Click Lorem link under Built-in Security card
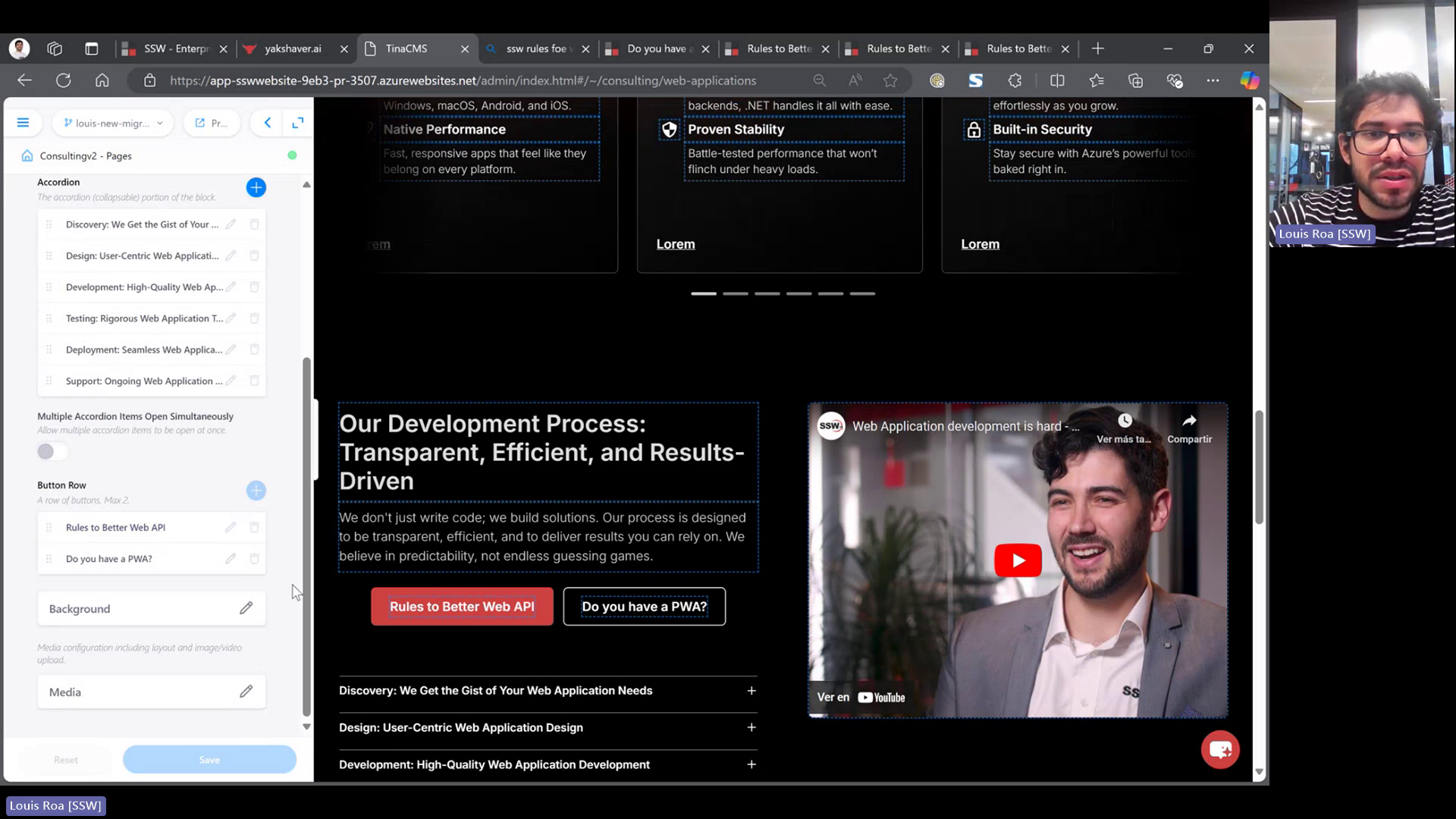This screenshot has width=1456, height=819. [x=981, y=244]
